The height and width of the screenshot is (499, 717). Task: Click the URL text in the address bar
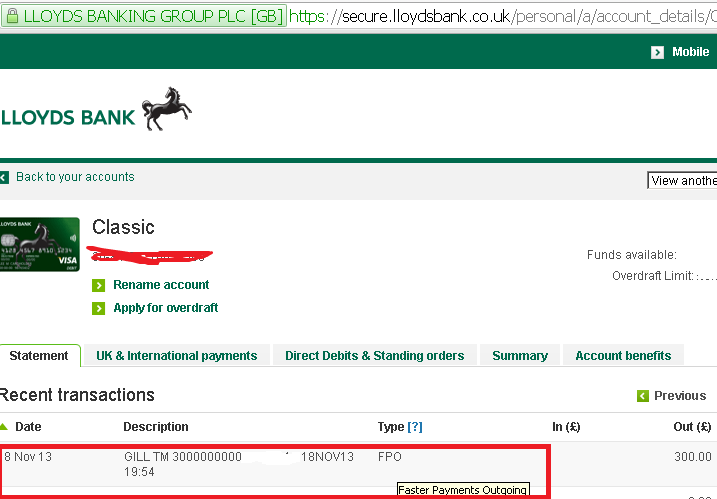click(x=503, y=16)
